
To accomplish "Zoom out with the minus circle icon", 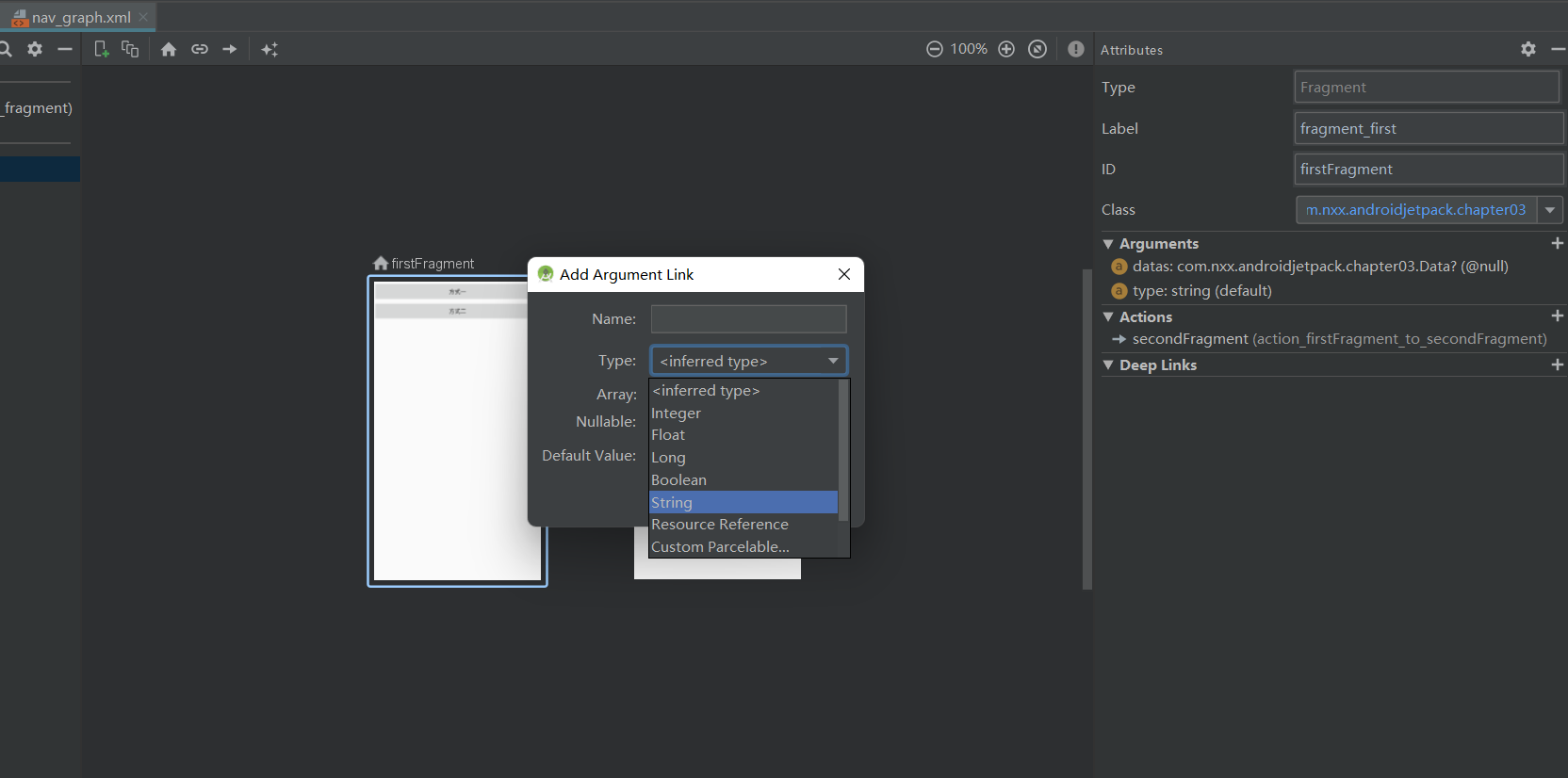I will pos(935,49).
